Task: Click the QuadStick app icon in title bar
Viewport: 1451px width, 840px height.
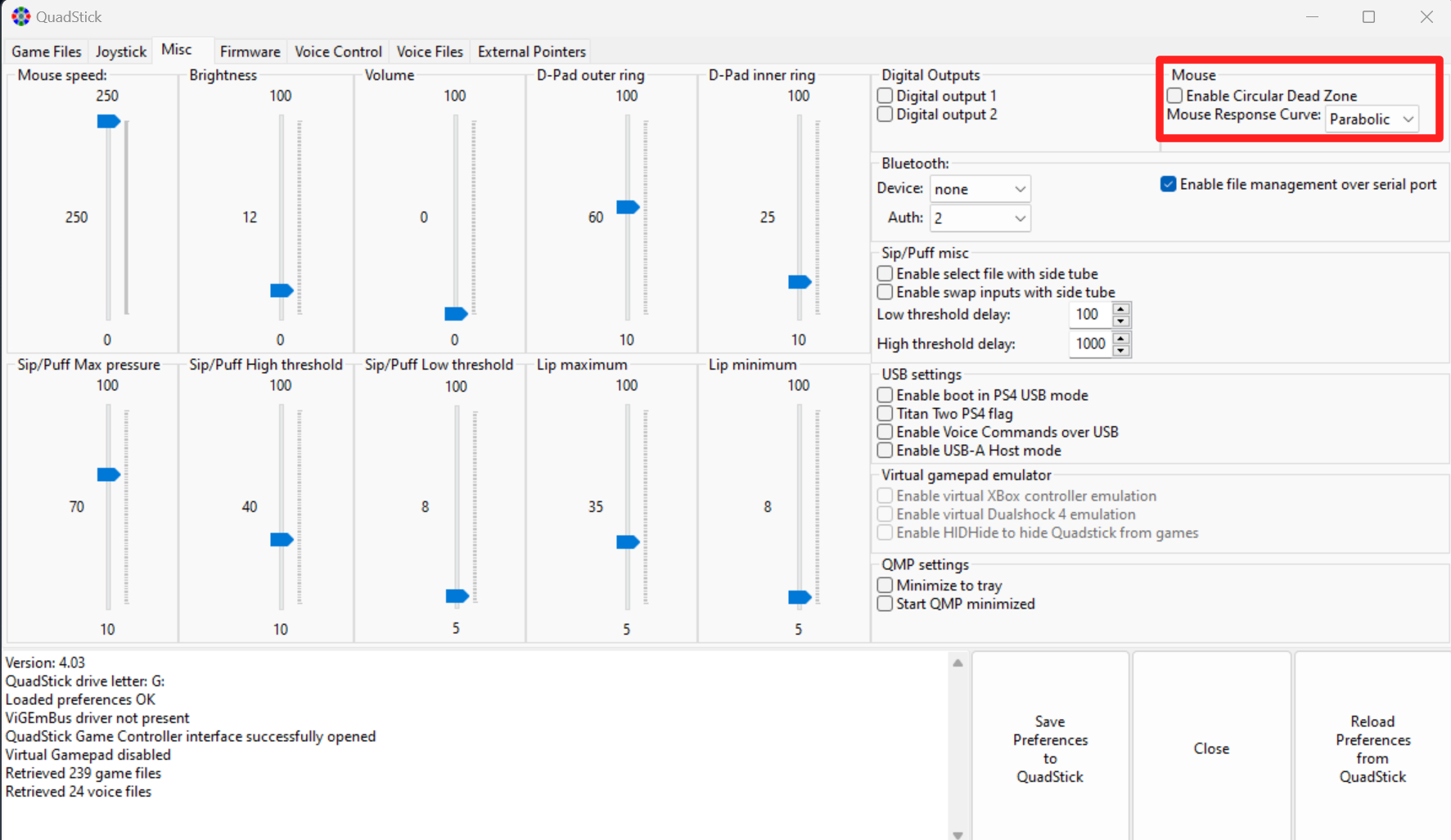Action: click(x=20, y=16)
